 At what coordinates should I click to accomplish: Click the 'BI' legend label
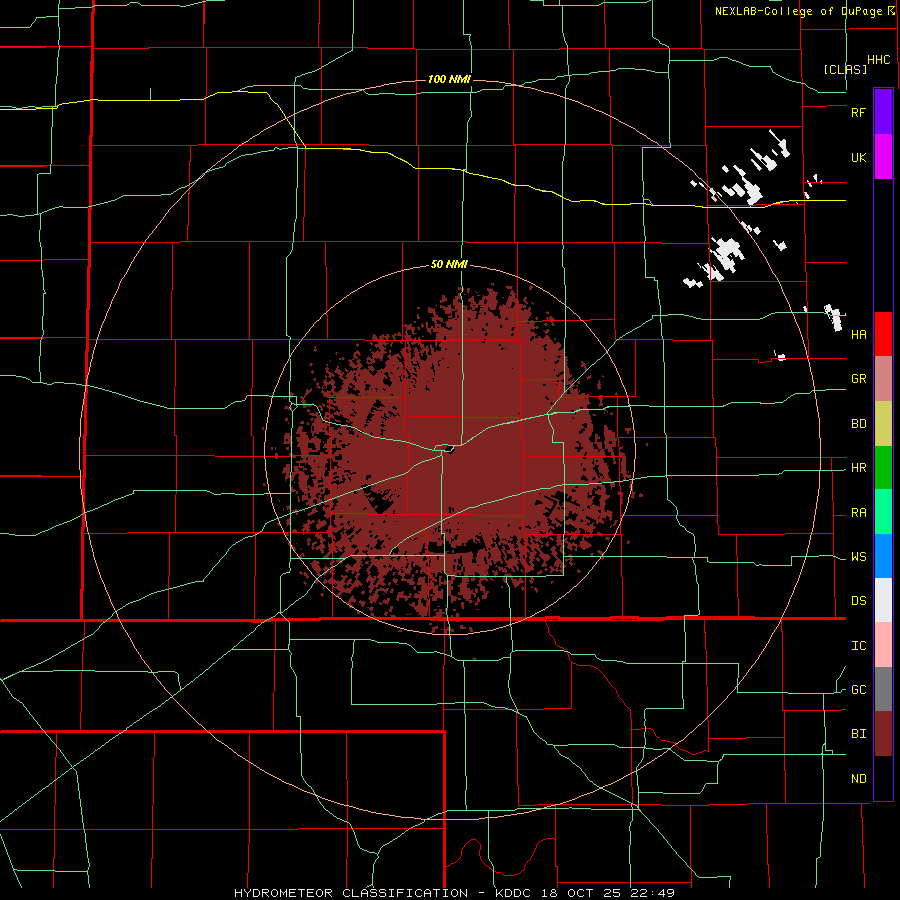[x=858, y=734]
